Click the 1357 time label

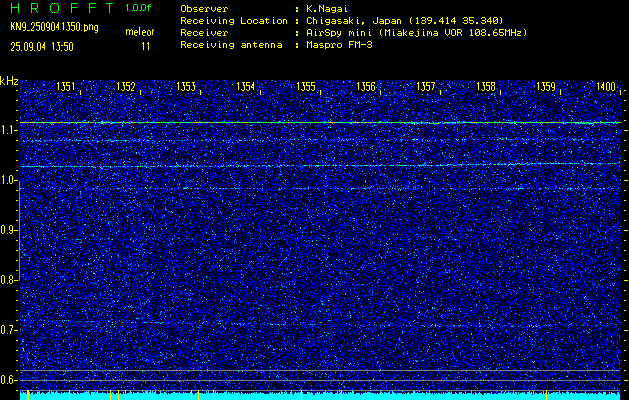point(426,87)
